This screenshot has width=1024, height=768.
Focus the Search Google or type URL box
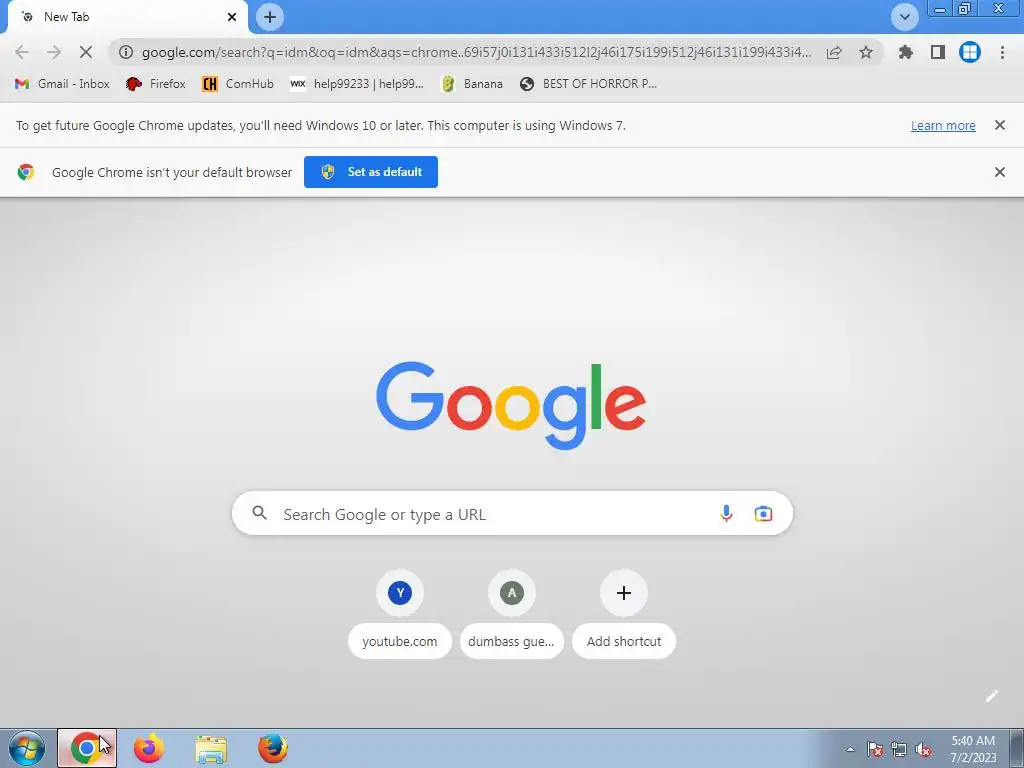pyautogui.click(x=513, y=513)
